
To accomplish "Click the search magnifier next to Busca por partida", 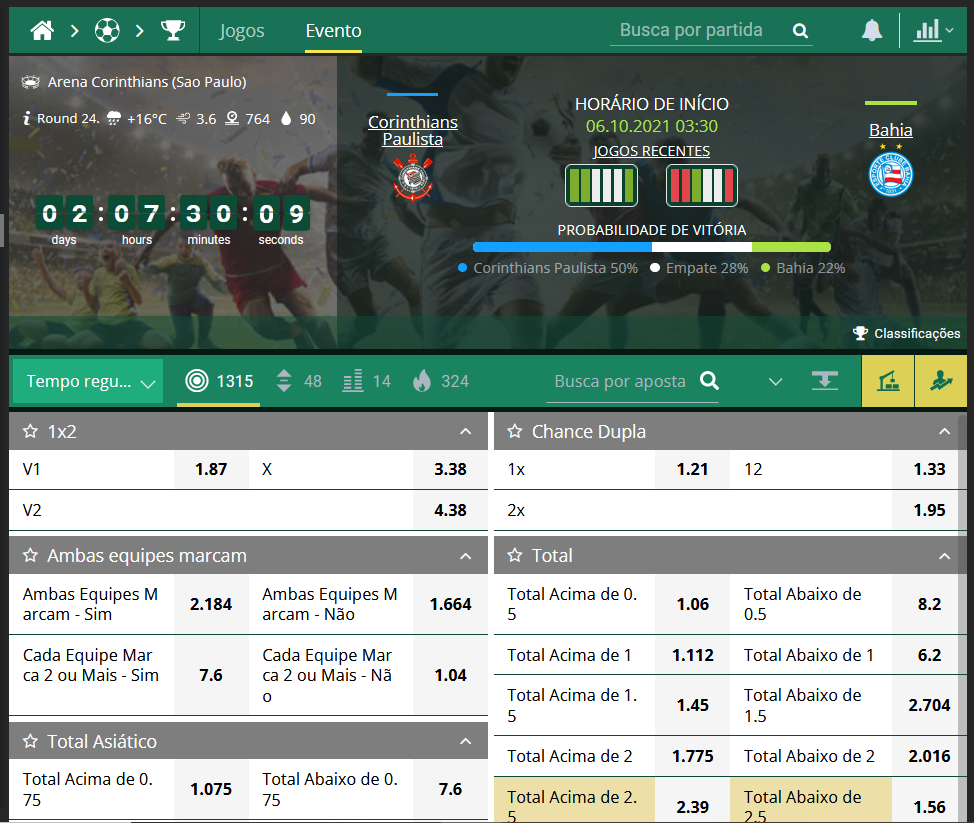I will point(801,30).
